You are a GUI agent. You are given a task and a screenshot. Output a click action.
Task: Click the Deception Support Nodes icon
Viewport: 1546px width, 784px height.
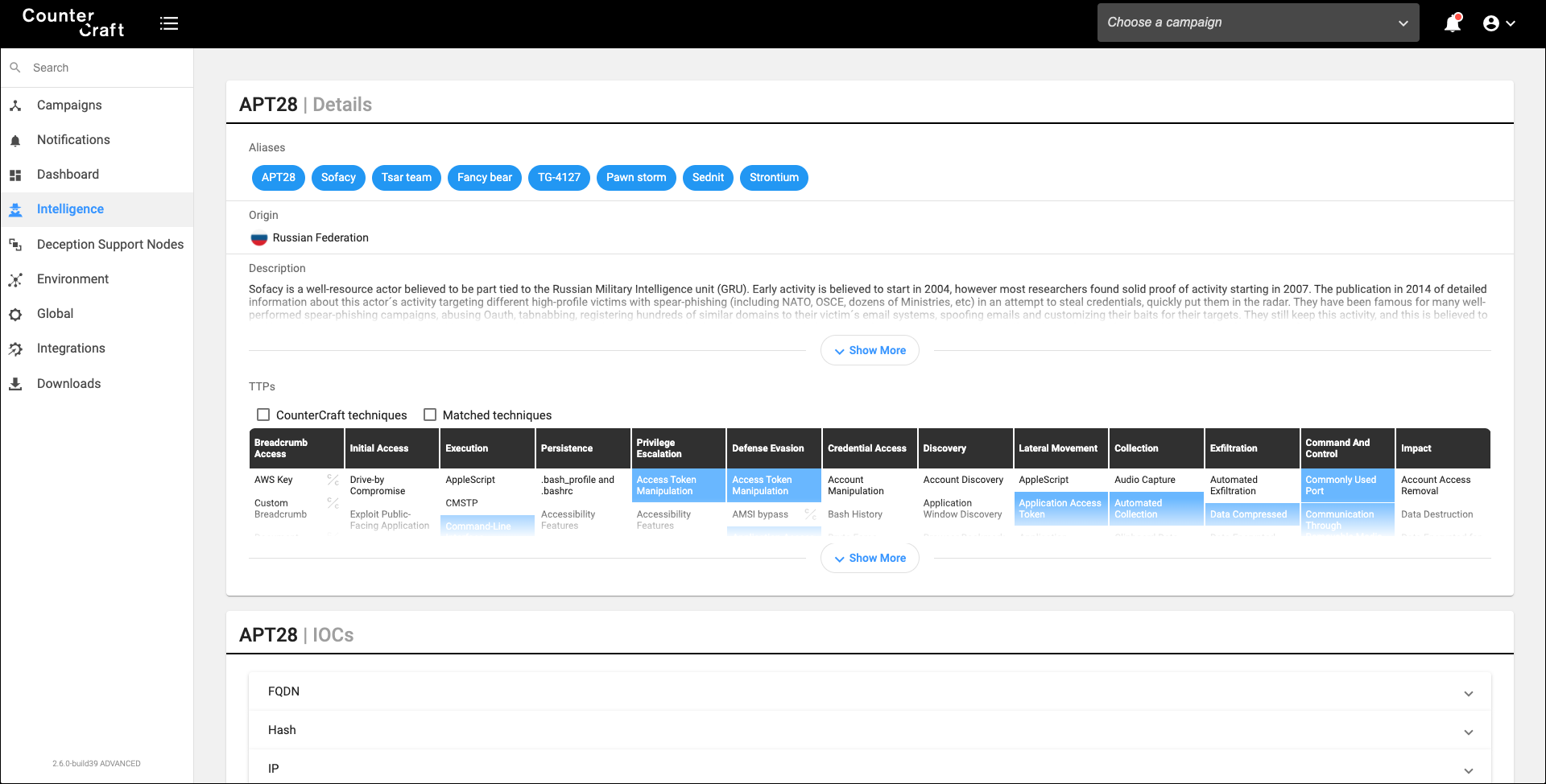tap(15, 244)
